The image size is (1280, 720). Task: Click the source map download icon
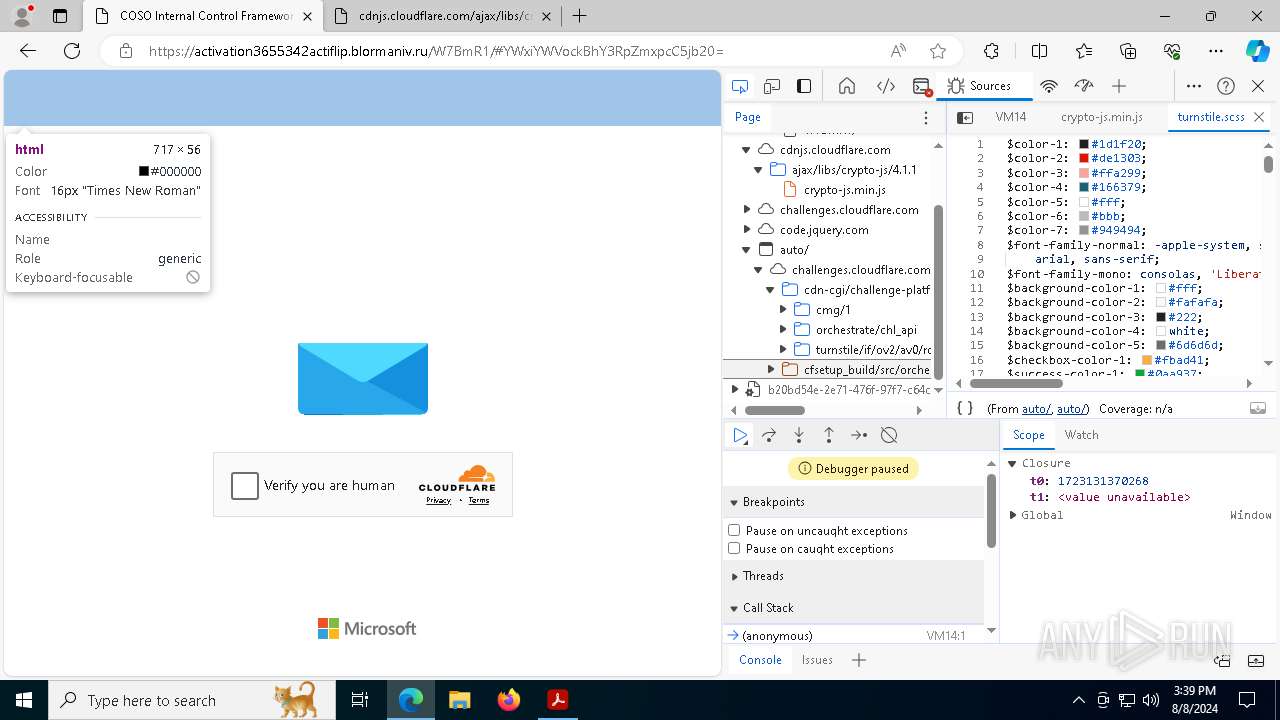pos(1258,408)
